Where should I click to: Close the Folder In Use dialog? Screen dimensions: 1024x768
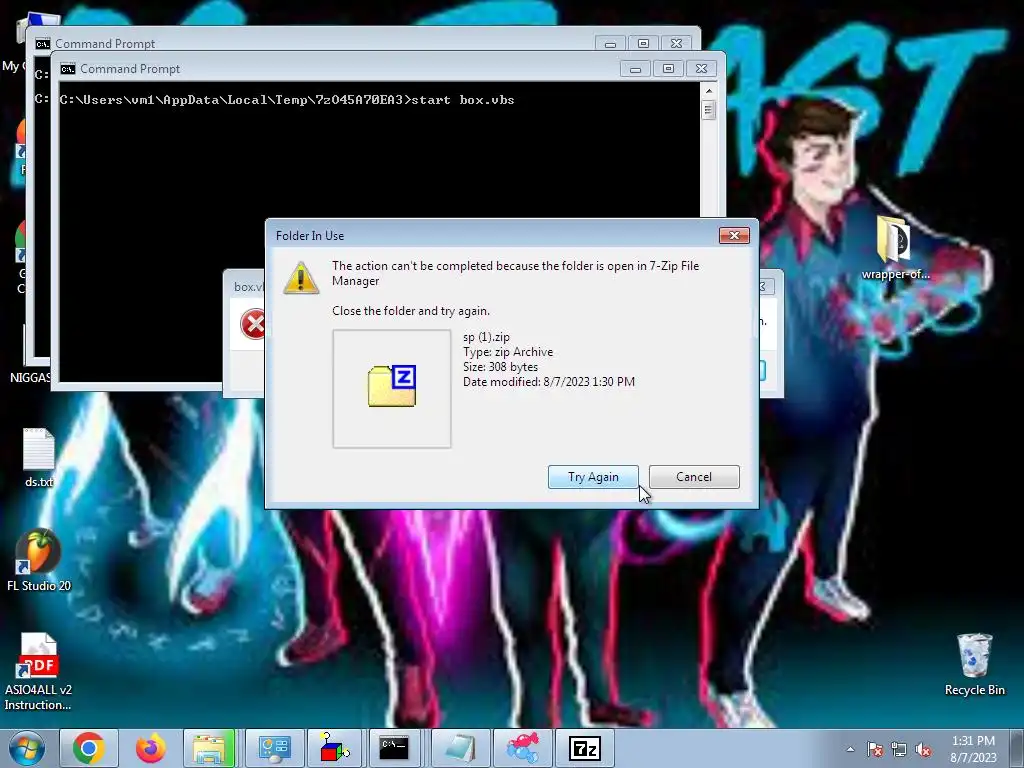pos(734,235)
